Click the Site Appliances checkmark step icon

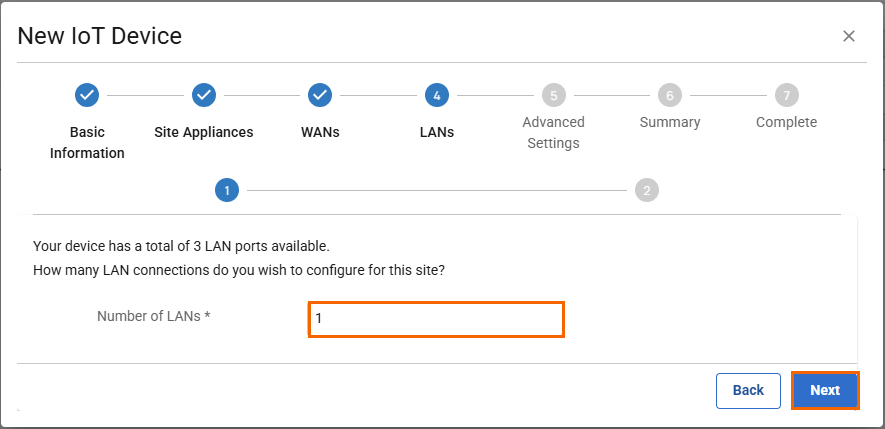(x=203, y=95)
